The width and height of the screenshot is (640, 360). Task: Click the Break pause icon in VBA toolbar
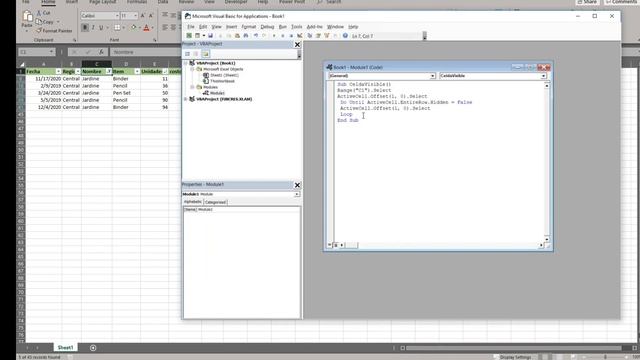point(282,36)
